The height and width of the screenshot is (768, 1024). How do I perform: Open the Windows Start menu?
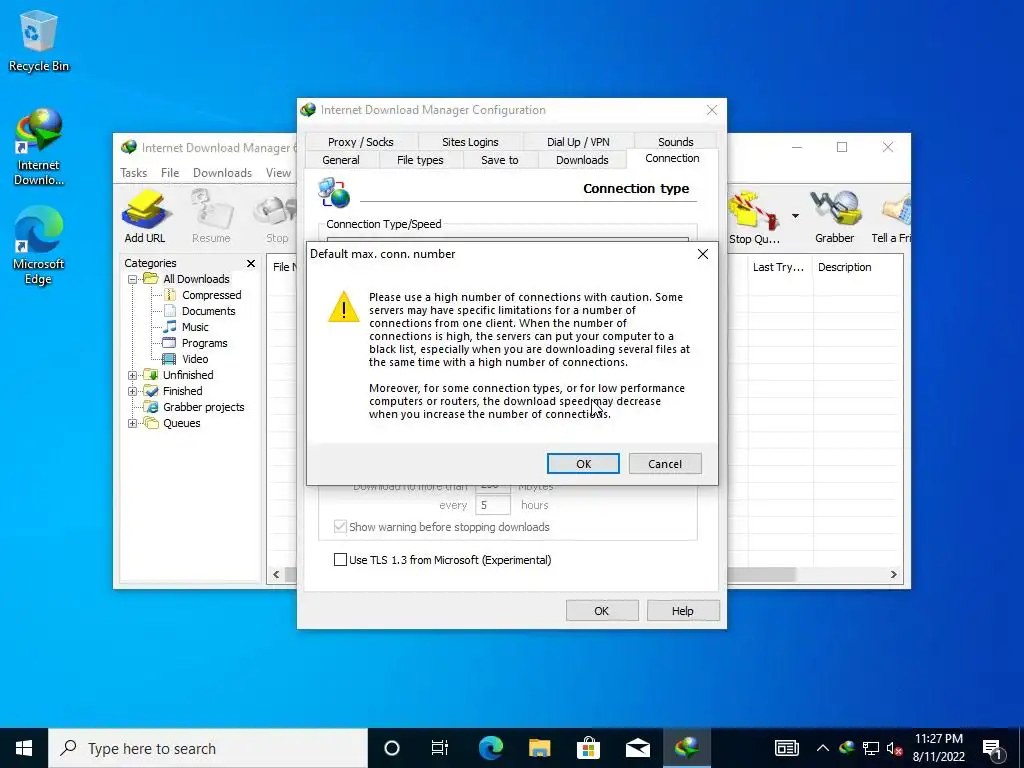[24, 748]
